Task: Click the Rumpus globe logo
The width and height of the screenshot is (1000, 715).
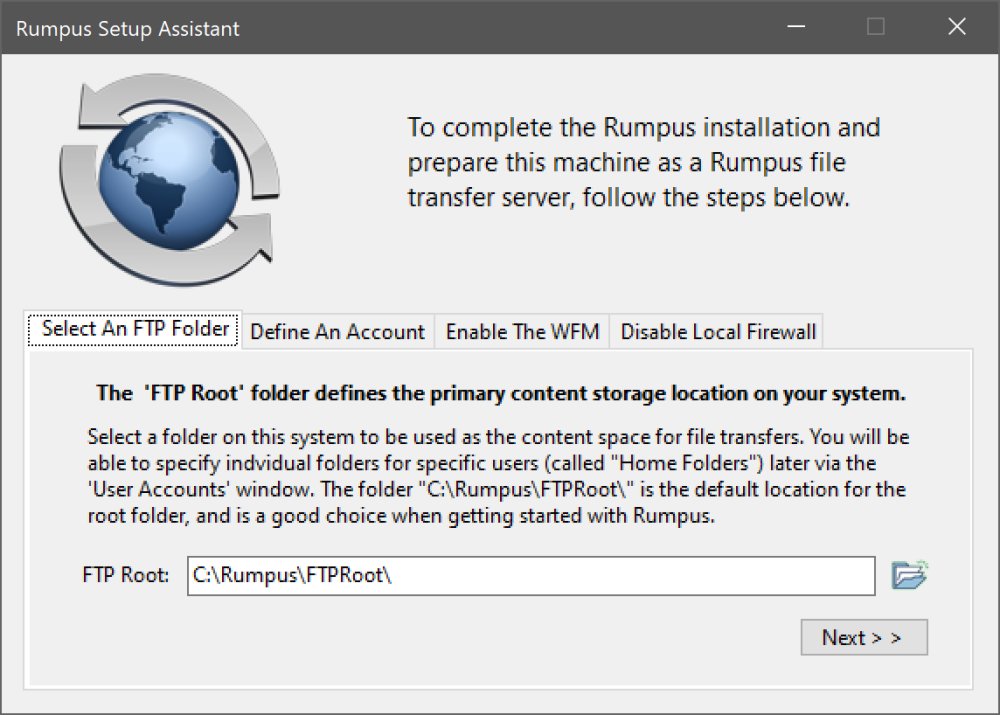Action: (x=169, y=179)
